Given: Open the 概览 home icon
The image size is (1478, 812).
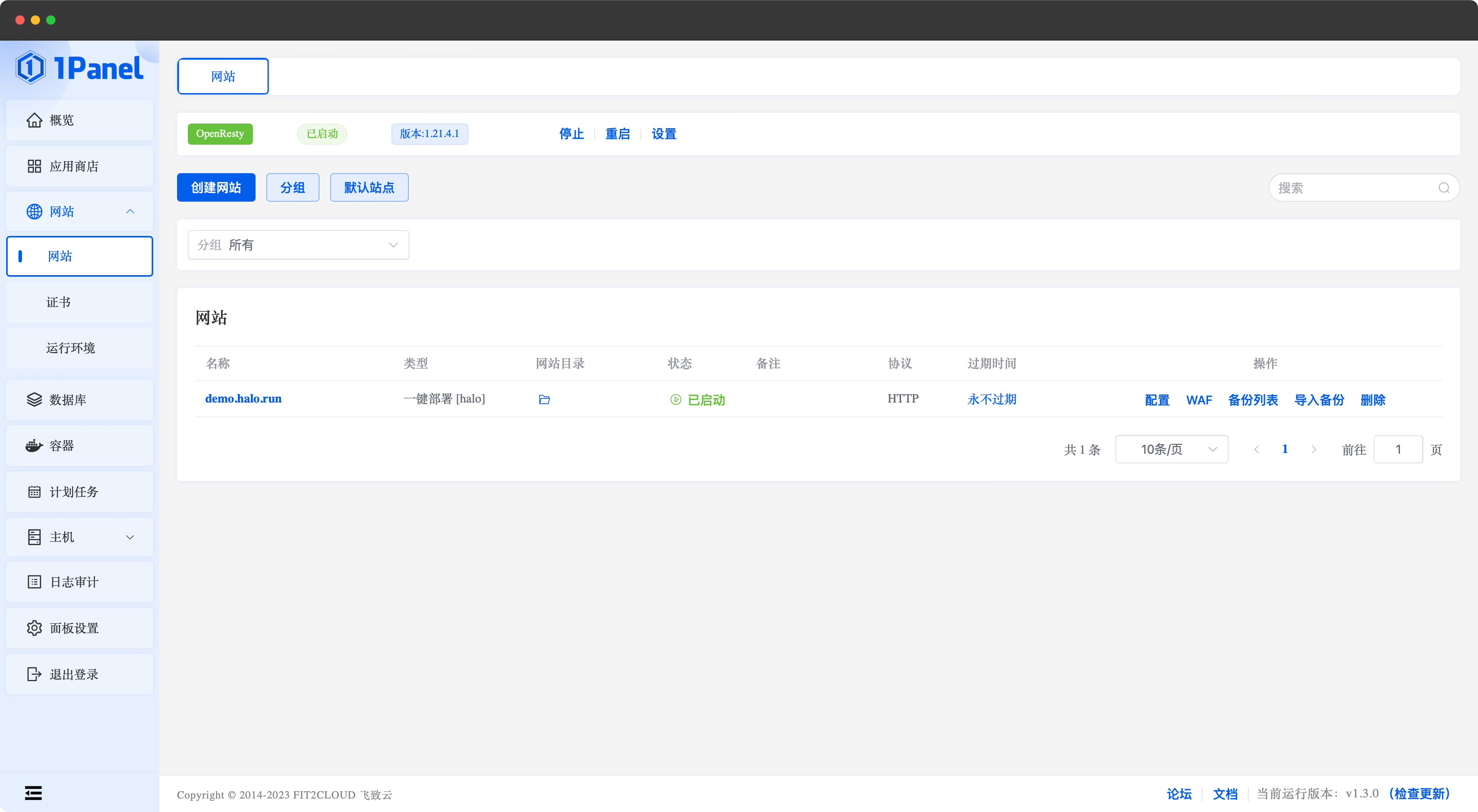Looking at the screenshot, I should [34, 120].
